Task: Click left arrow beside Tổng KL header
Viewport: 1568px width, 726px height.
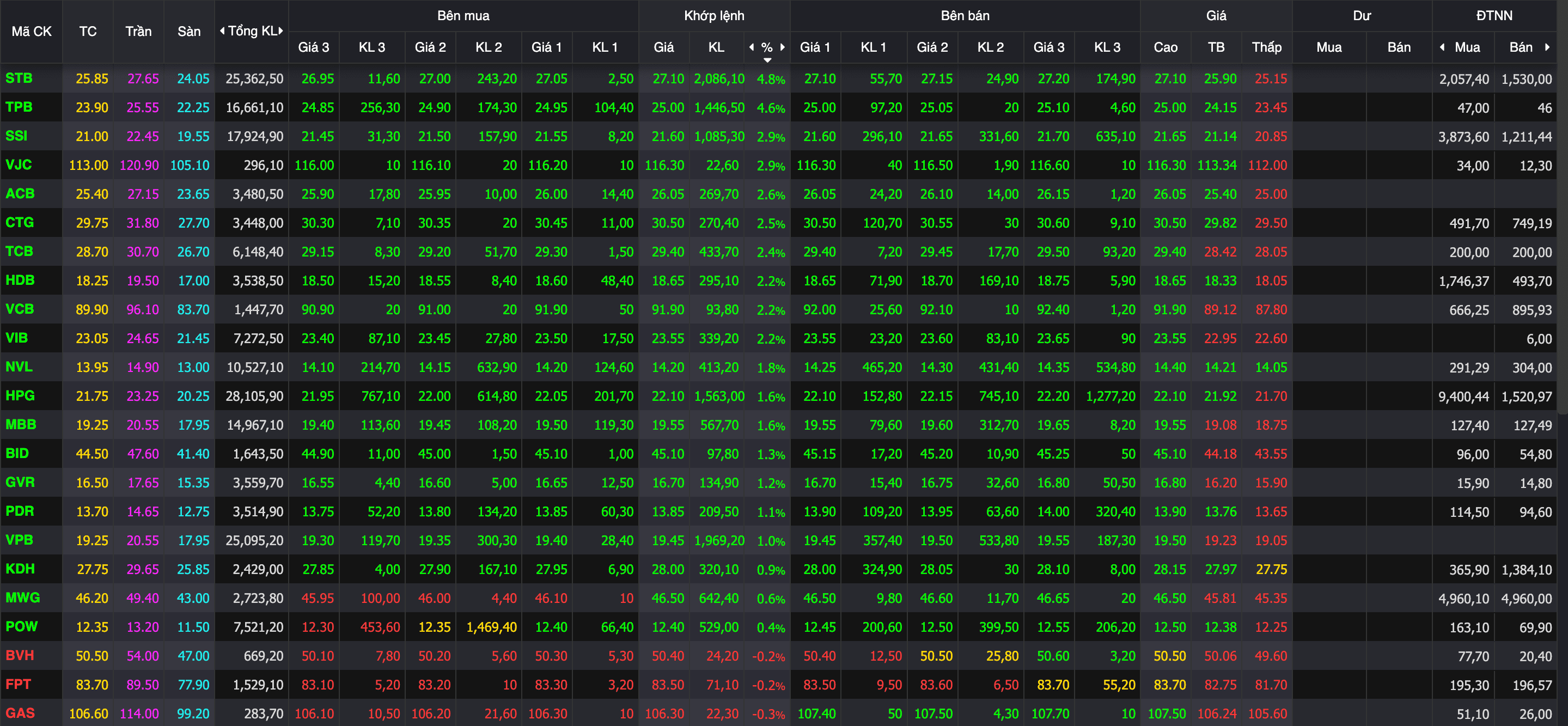Action: [222, 30]
